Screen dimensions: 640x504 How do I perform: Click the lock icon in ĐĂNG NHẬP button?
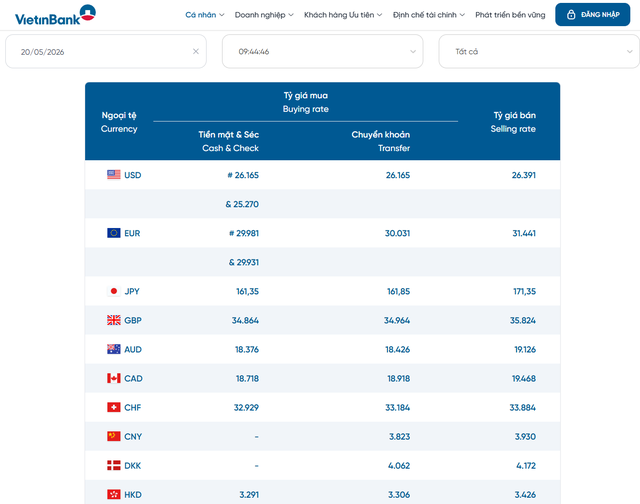[x=571, y=15]
